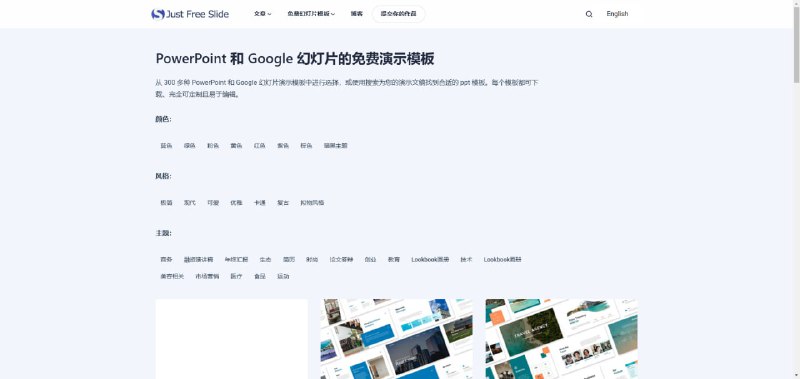Expand the 文章 dropdown menu
Screen dimensions: 800x379
(x=262, y=14)
